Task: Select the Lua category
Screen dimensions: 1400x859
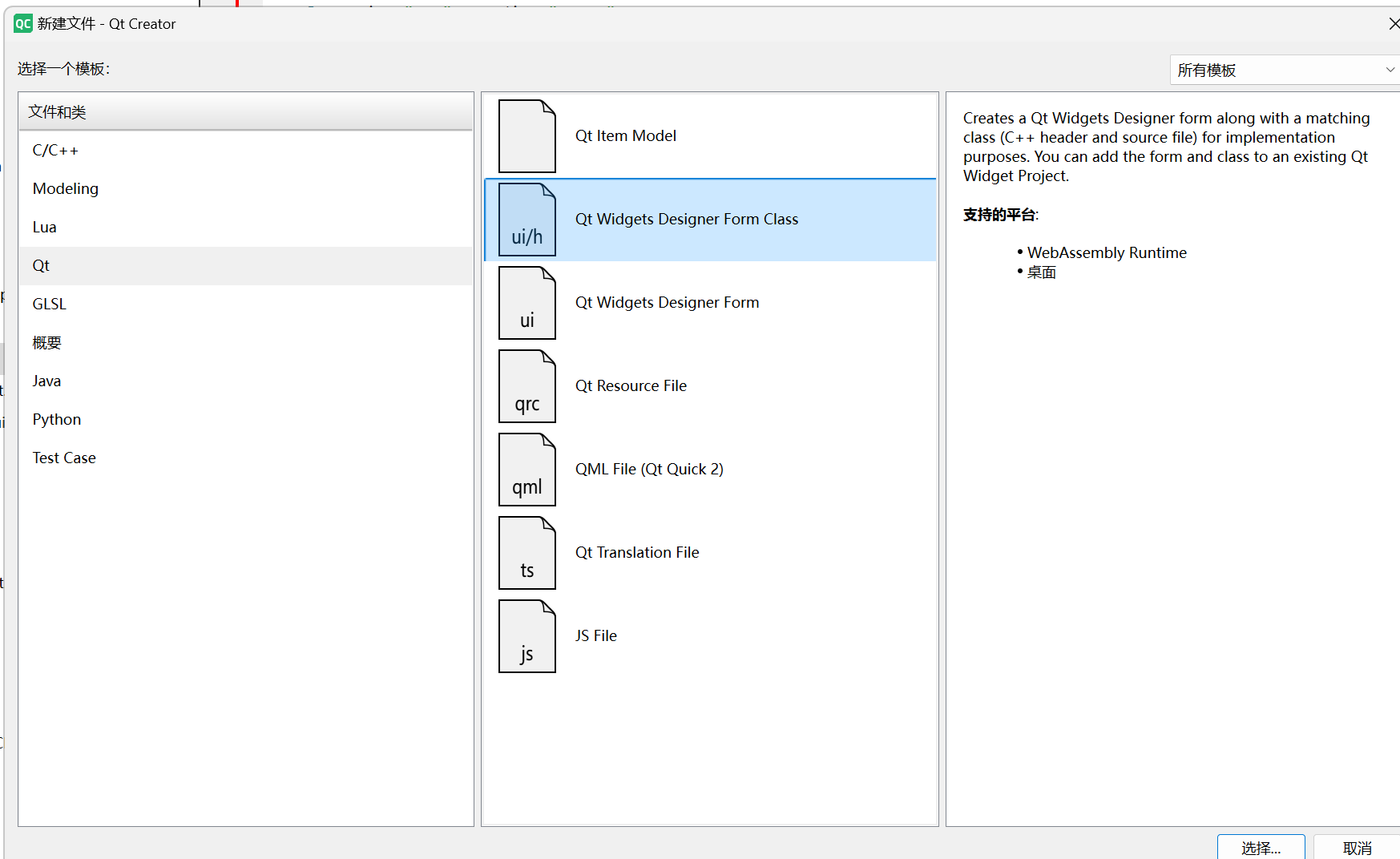Action: click(x=246, y=228)
